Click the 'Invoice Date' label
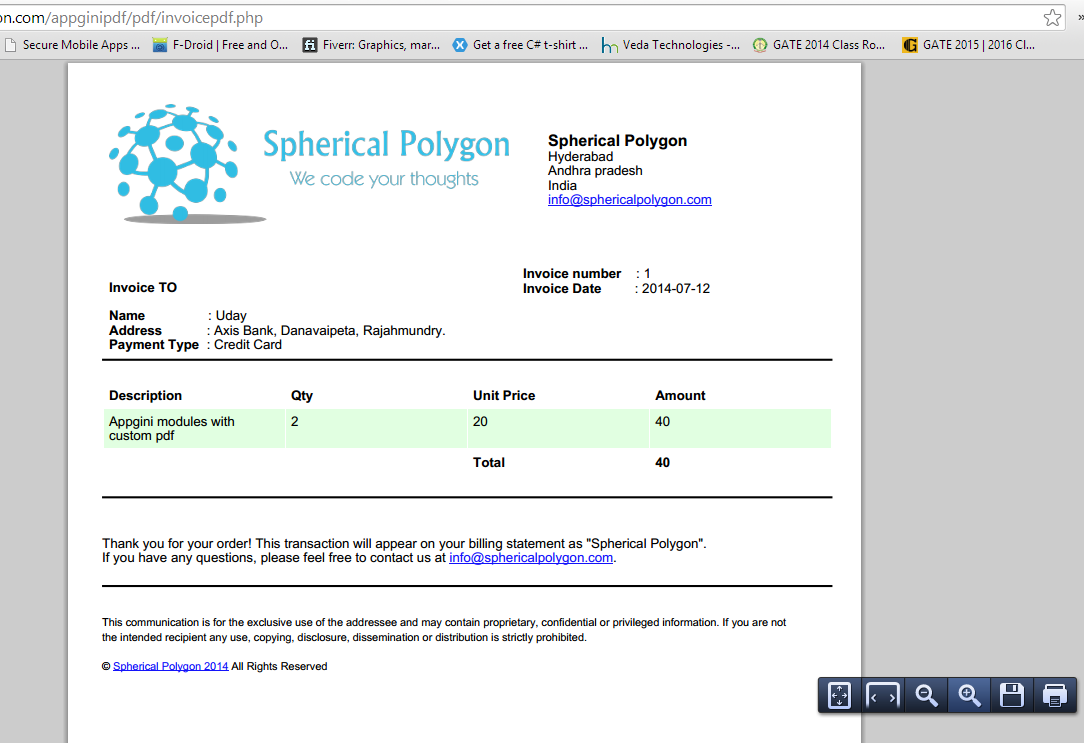 (x=562, y=289)
